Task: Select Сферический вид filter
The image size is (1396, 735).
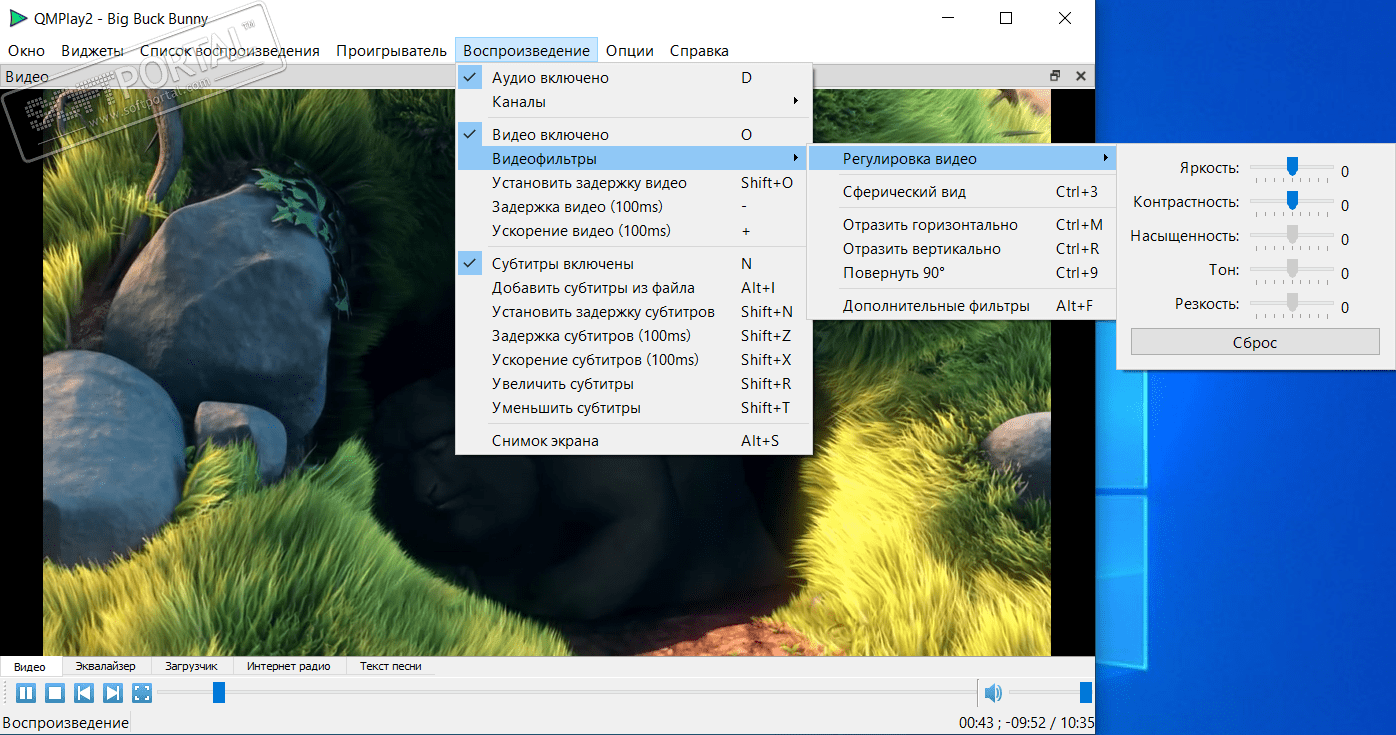Action: point(961,192)
